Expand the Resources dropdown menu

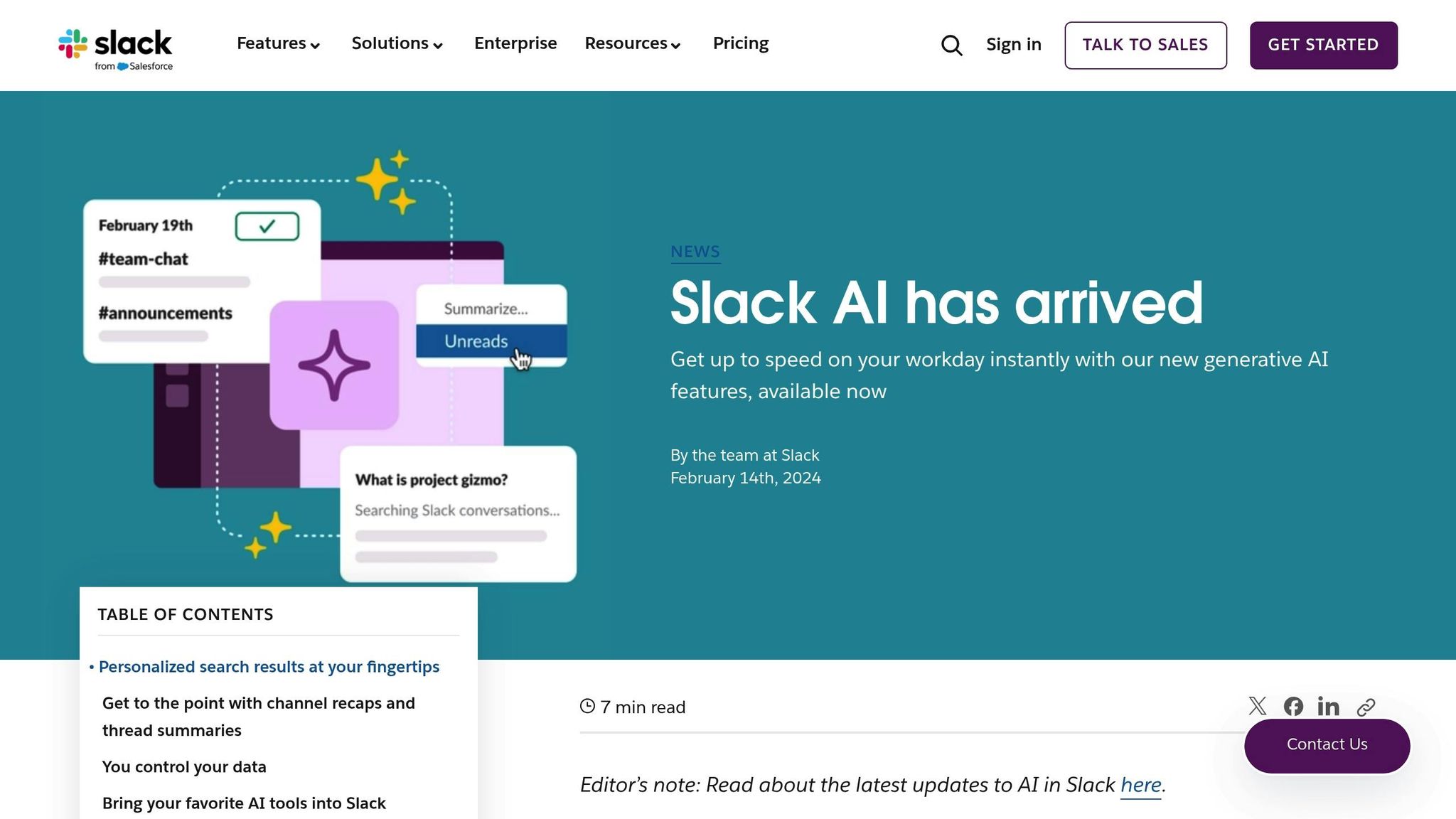pos(633,43)
